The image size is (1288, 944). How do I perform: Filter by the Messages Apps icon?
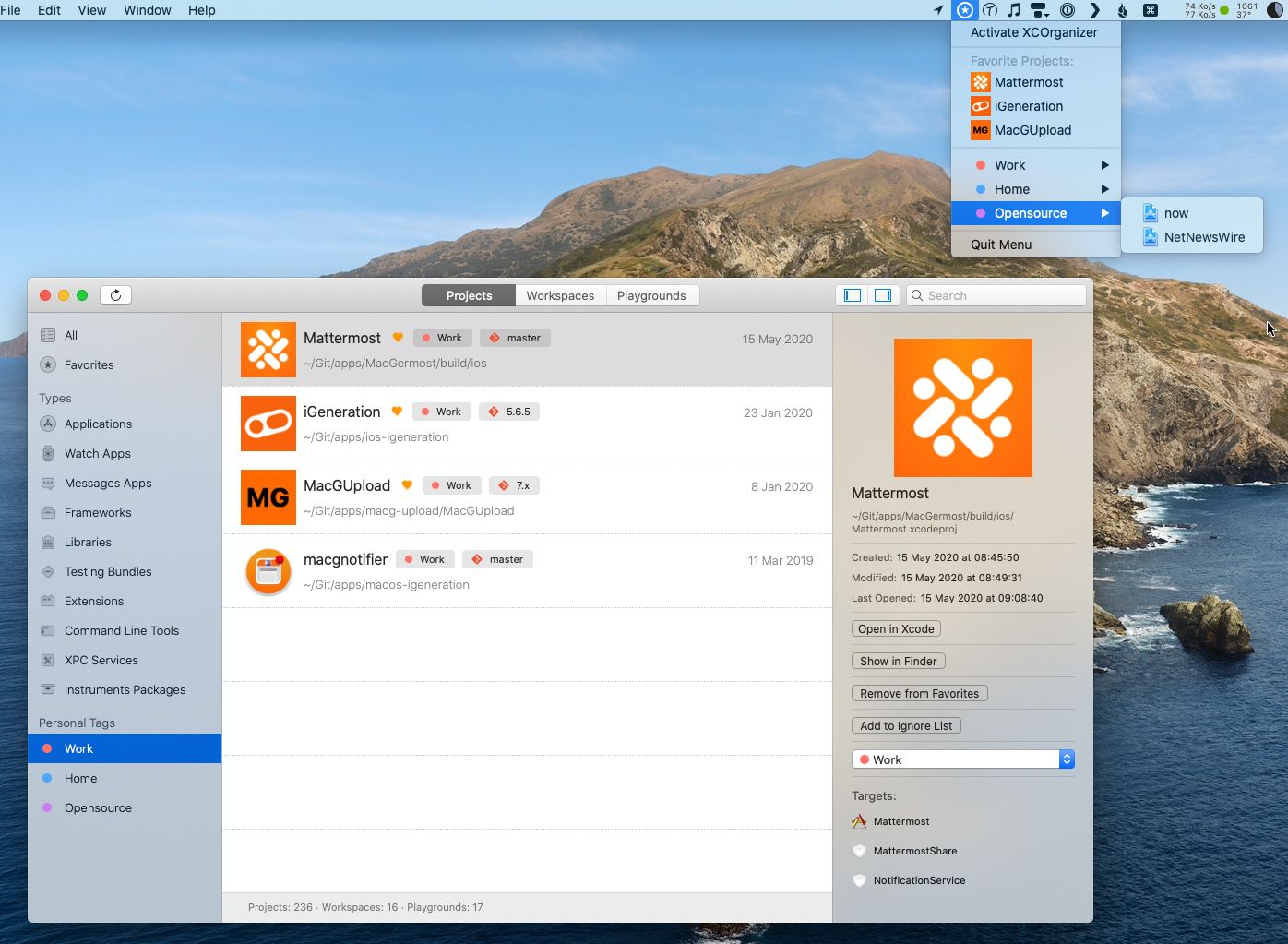point(48,483)
